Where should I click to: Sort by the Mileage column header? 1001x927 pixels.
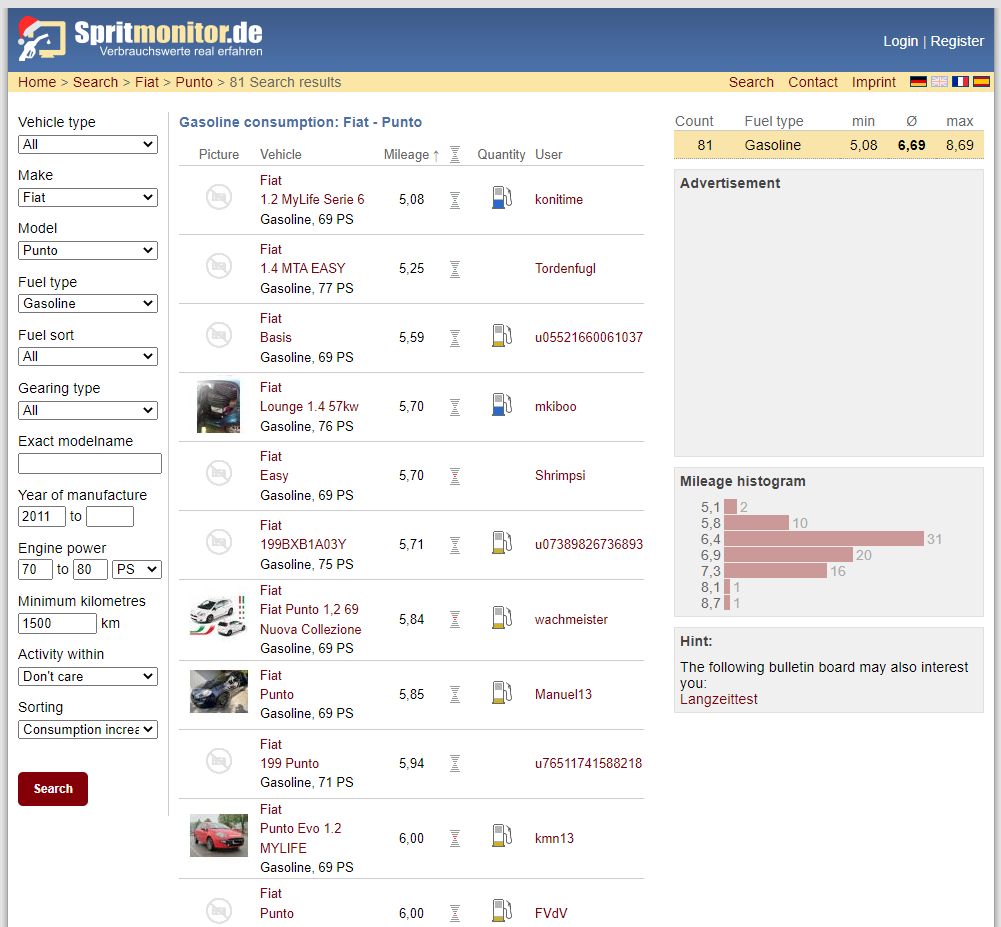[411, 154]
